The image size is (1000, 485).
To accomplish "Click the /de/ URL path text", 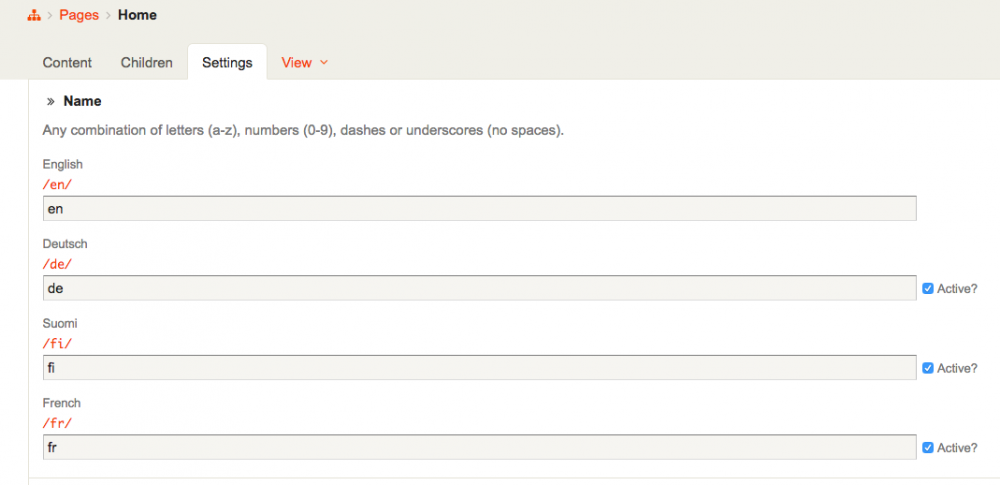I will (57, 264).
